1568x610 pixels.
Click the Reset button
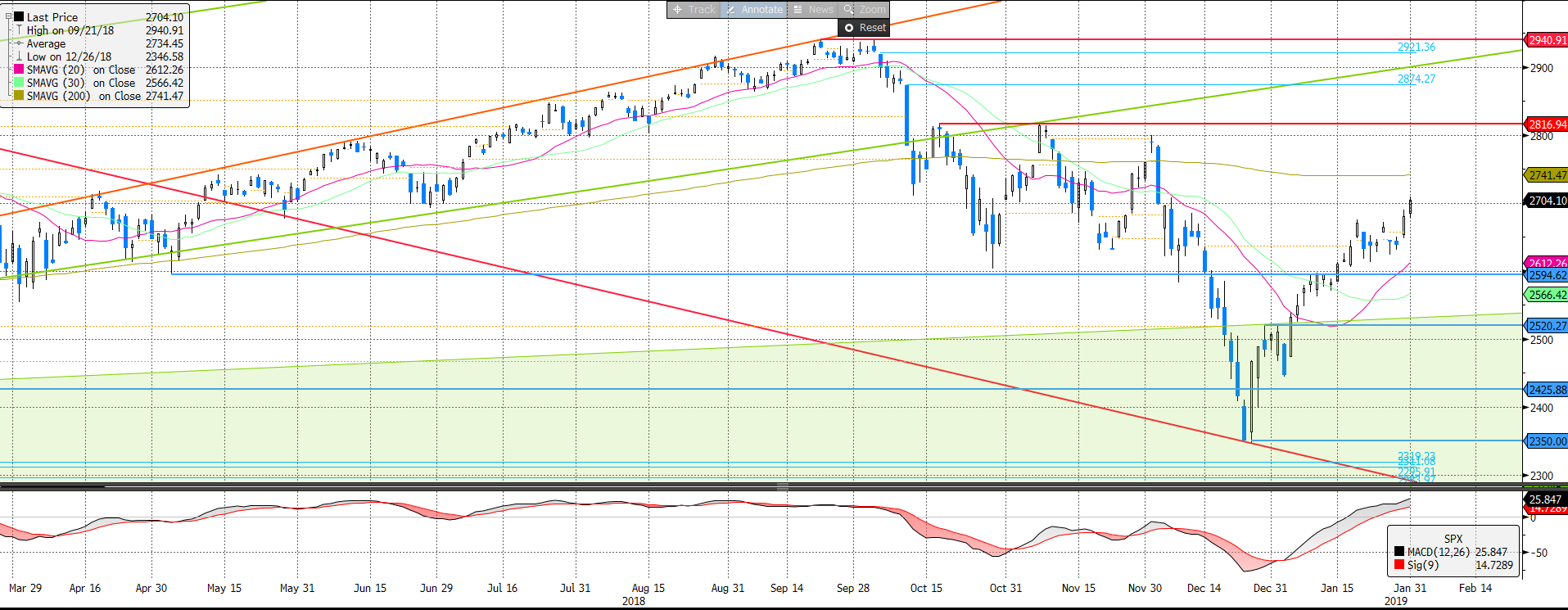click(x=864, y=28)
